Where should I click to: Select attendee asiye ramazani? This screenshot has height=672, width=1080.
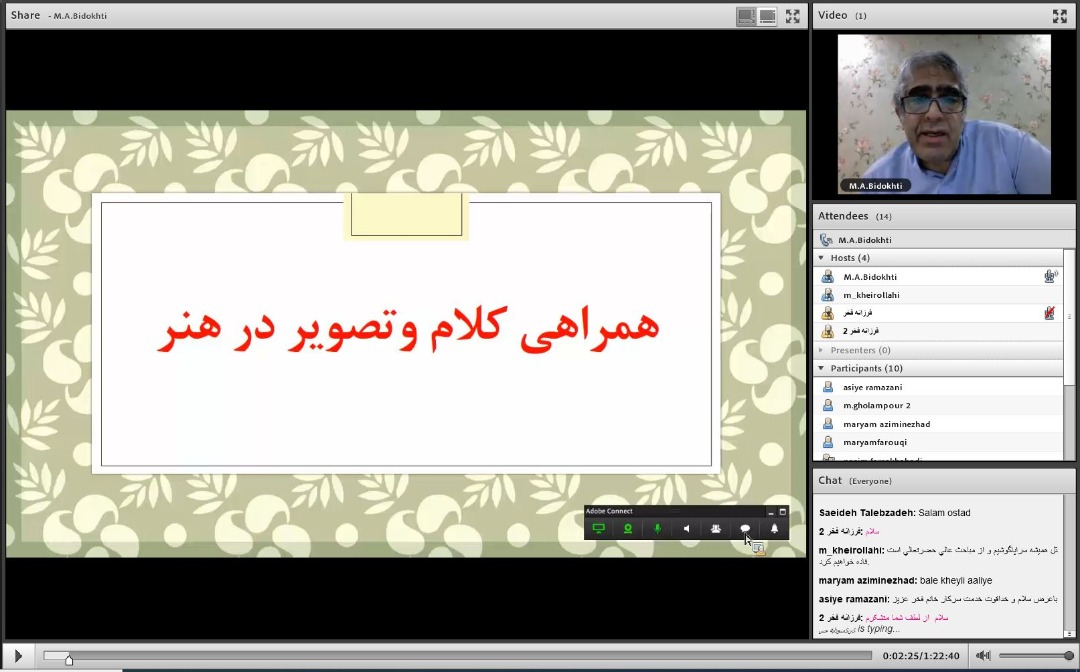[x=872, y=387]
